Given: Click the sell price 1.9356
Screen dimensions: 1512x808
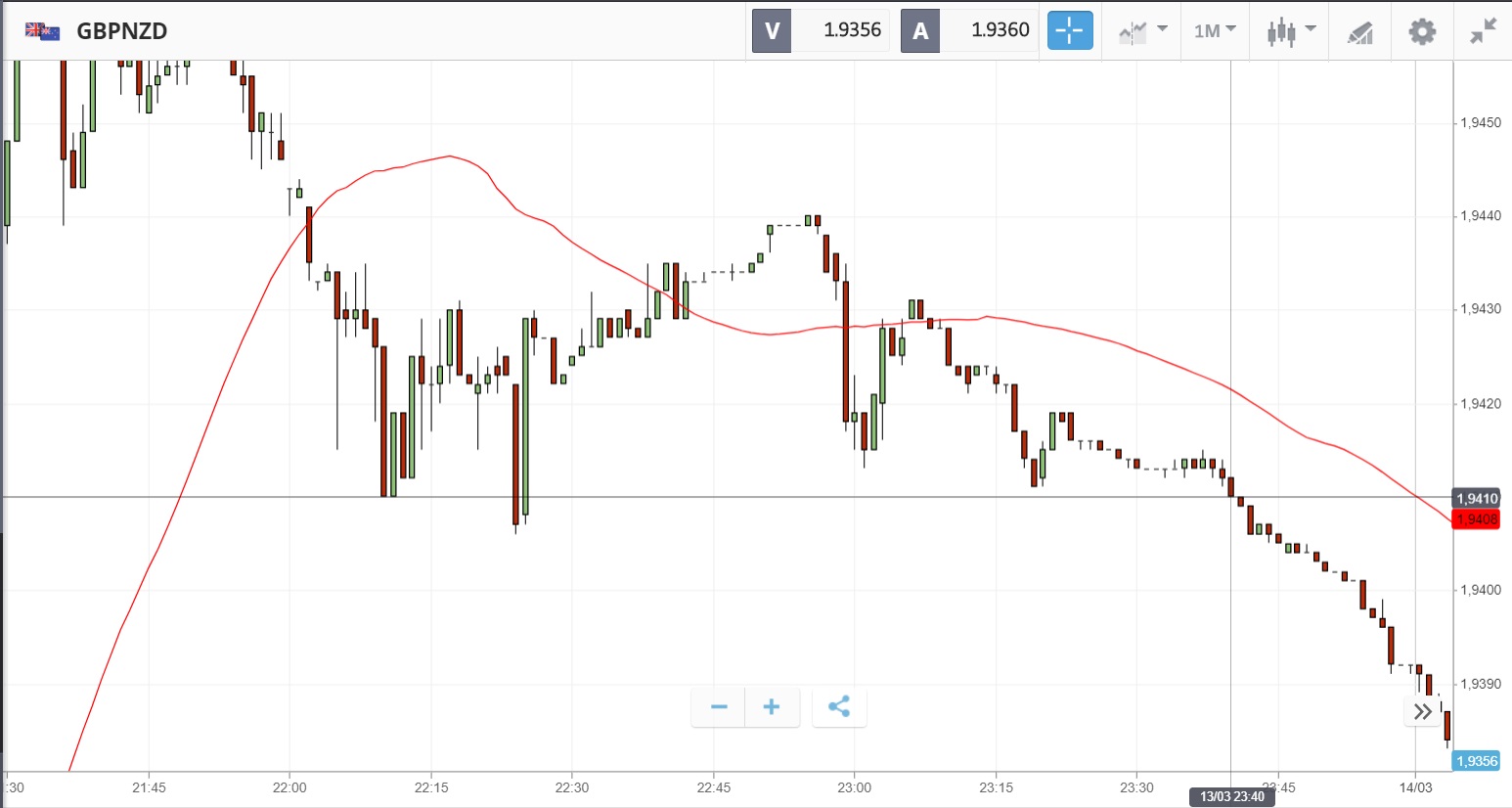Looking at the screenshot, I should point(852,30).
